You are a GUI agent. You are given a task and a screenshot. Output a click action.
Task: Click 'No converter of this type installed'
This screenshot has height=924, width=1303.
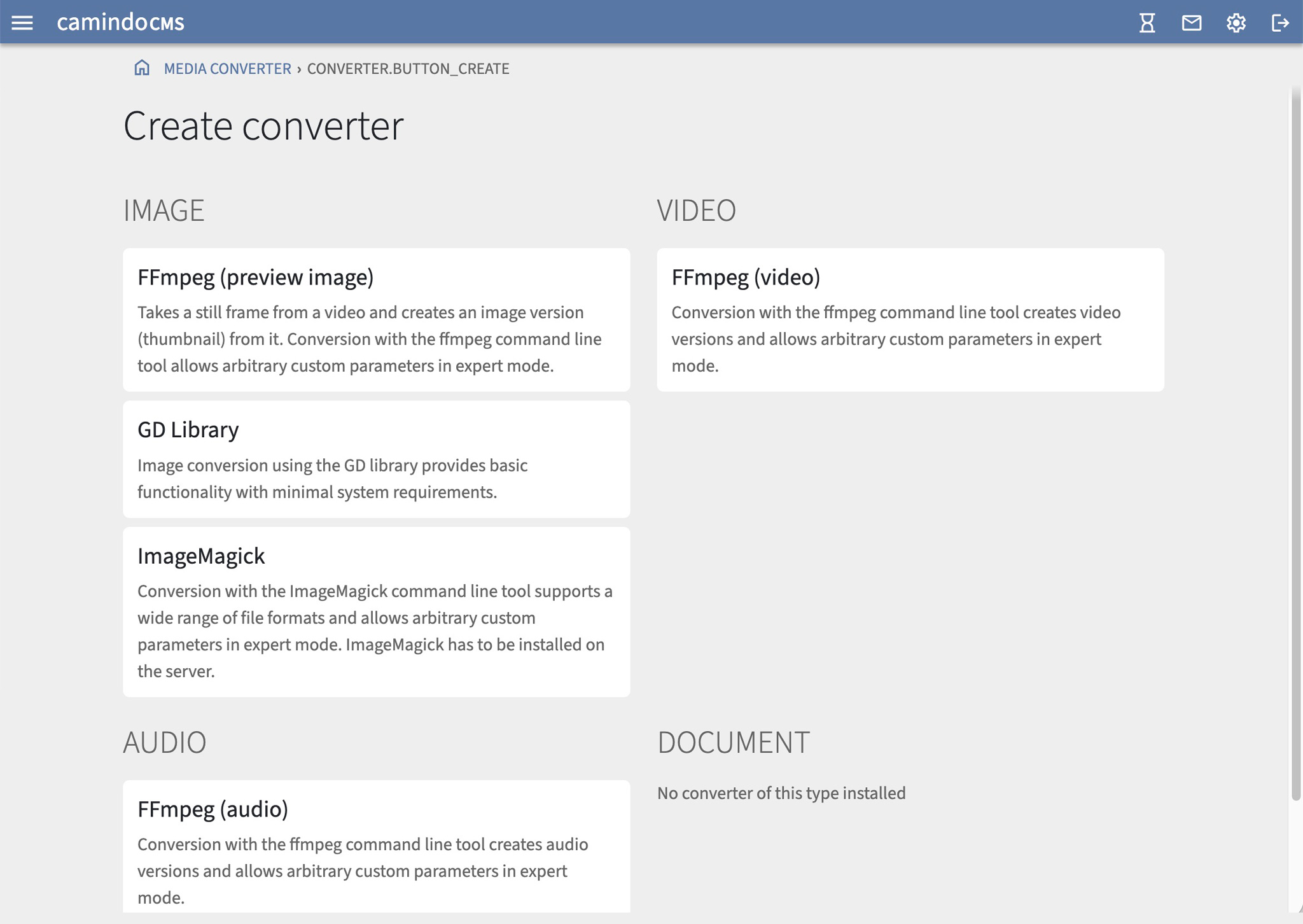click(781, 793)
